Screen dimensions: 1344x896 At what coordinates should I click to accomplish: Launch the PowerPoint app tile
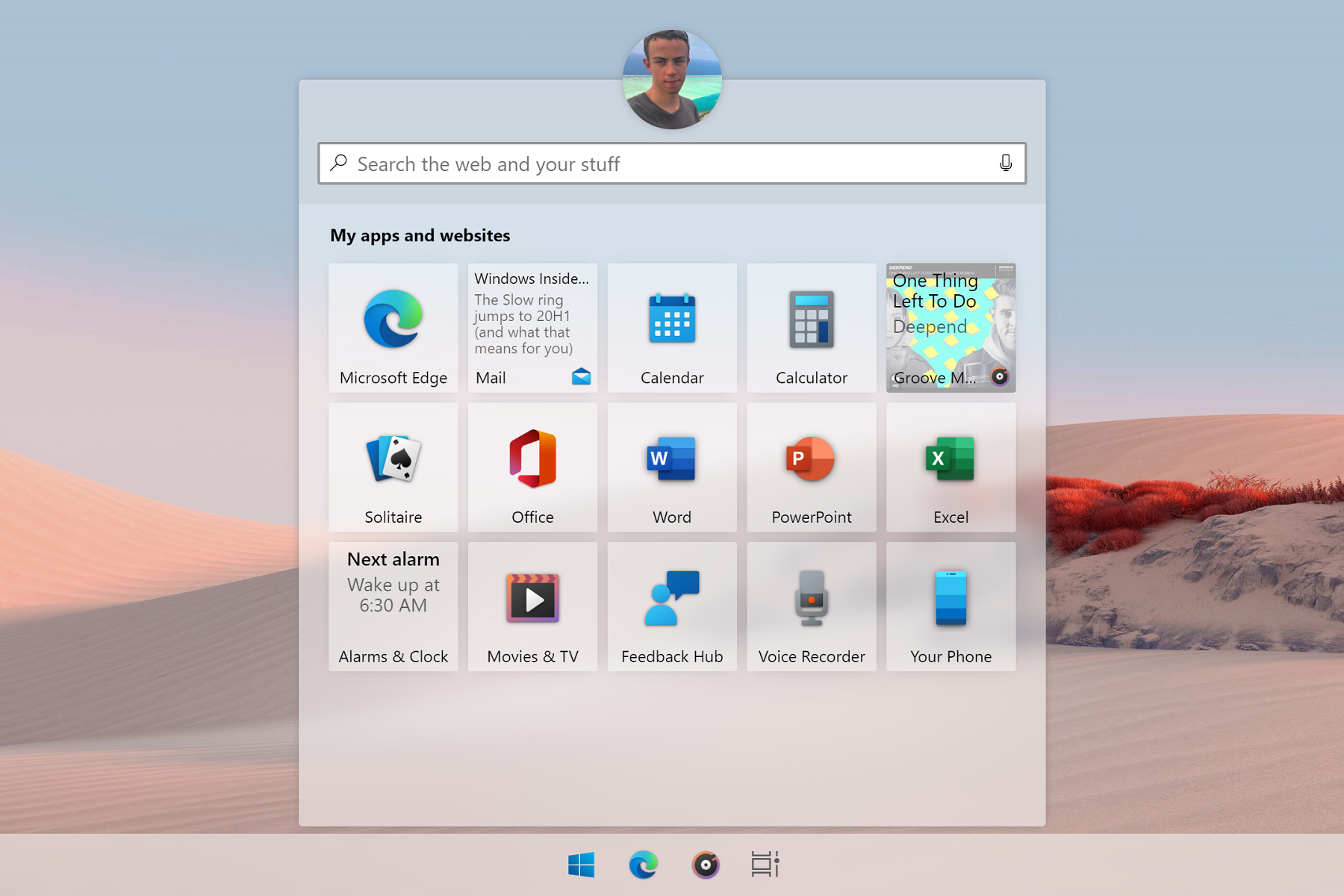(x=812, y=467)
